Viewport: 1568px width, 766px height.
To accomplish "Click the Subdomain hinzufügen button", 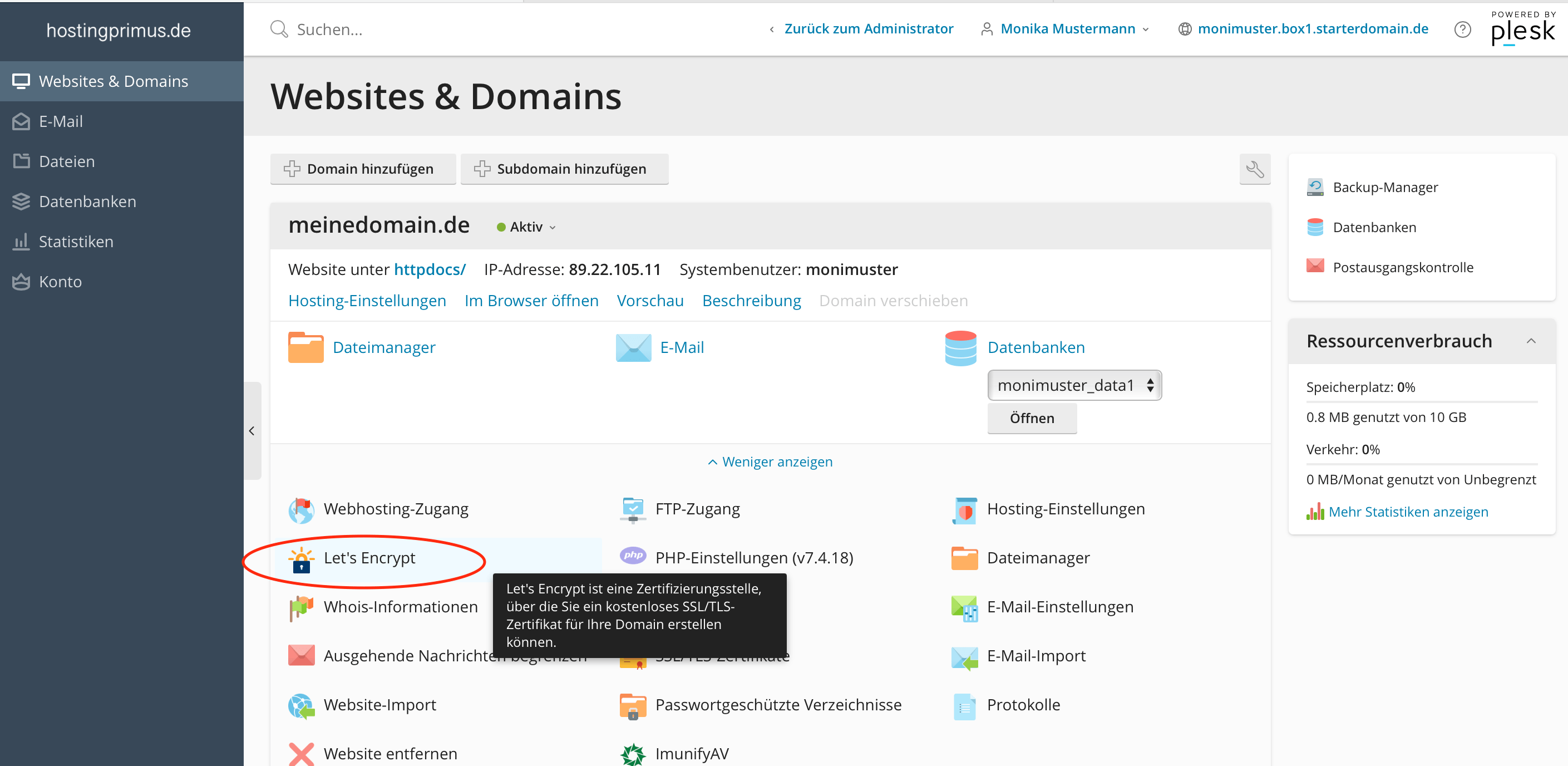I will coord(564,169).
